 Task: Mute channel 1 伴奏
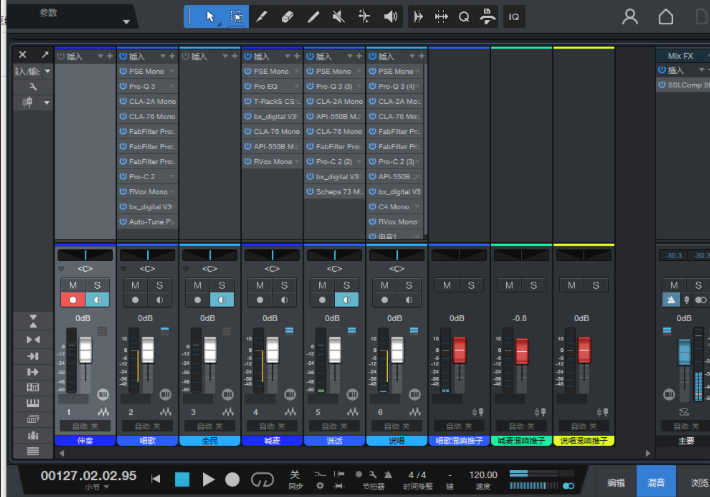click(x=73, y=285)
